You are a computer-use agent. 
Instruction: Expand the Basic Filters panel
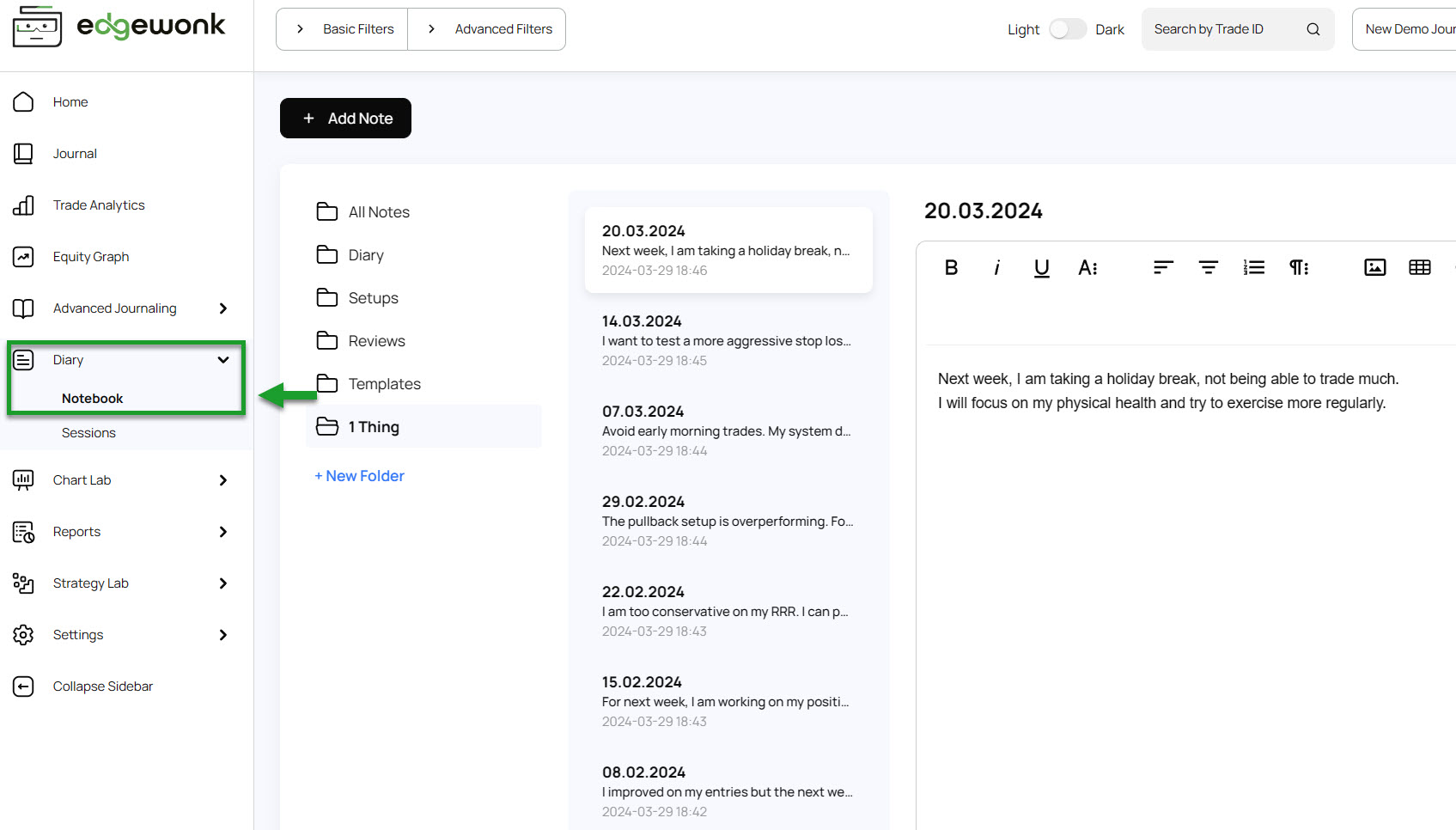[343, 29]
